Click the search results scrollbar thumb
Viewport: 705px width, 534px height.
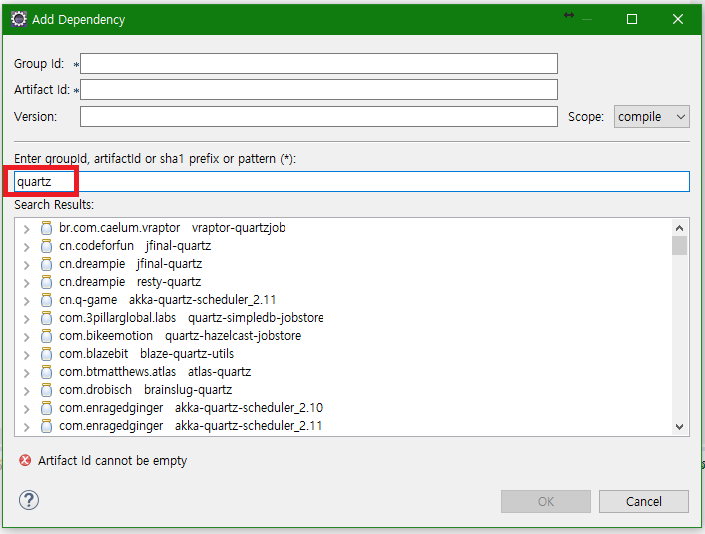(679, 245)
